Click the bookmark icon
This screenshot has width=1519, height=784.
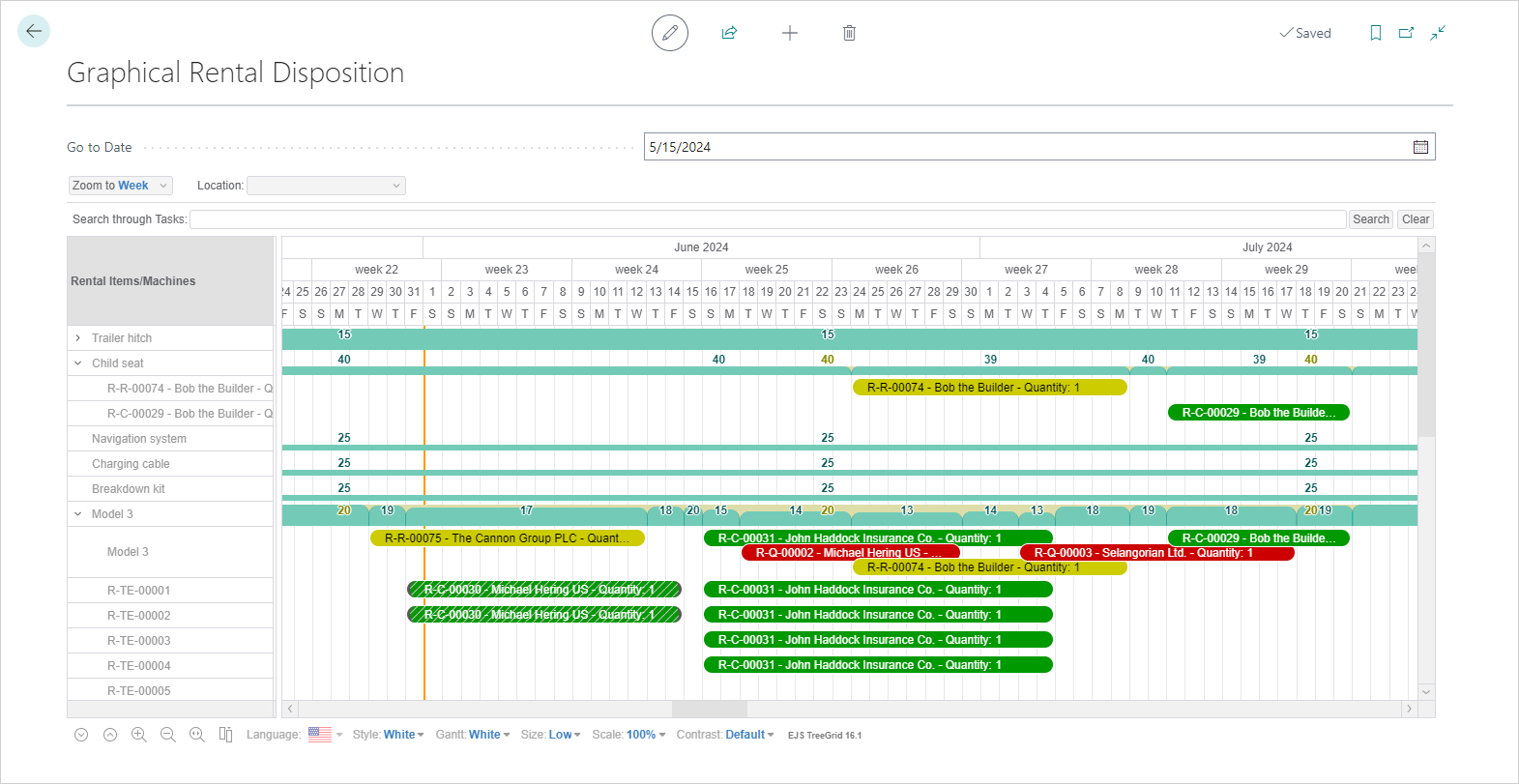click(x=1375, y=33)
